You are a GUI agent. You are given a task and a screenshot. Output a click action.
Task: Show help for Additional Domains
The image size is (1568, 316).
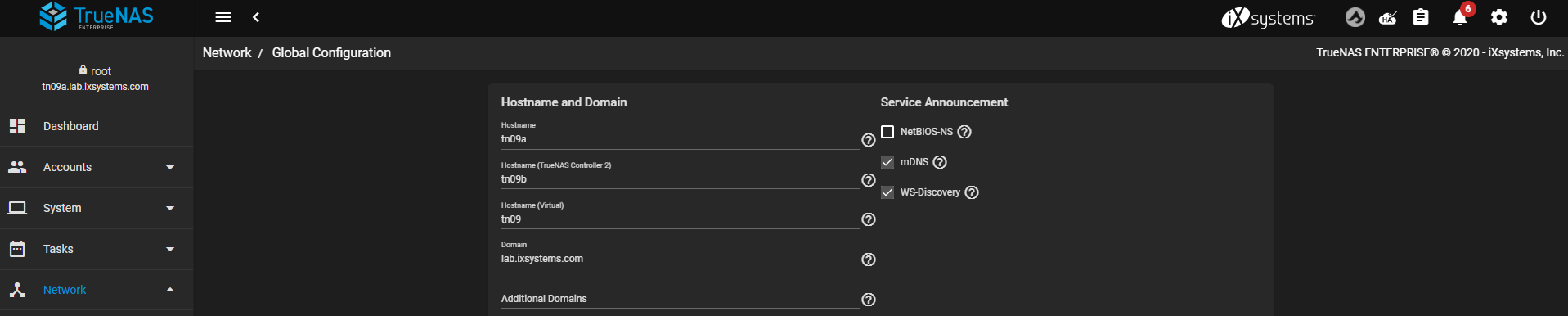point(869,300)
